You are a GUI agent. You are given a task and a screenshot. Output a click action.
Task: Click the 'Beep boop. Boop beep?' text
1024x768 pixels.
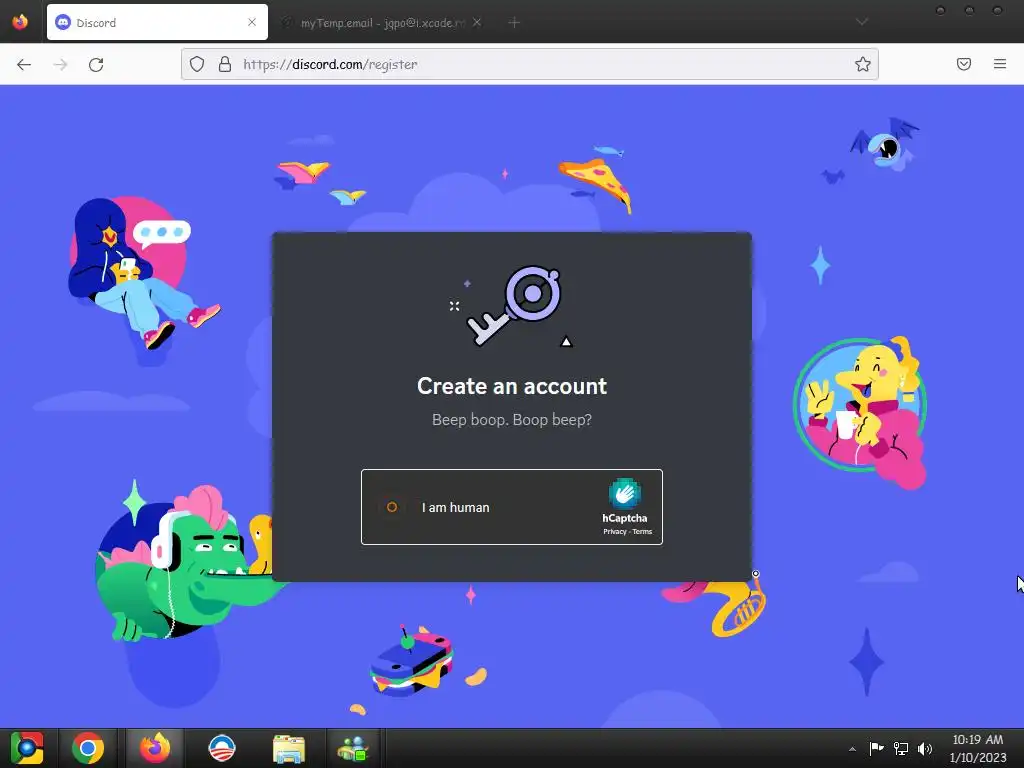tap(512, 419)
